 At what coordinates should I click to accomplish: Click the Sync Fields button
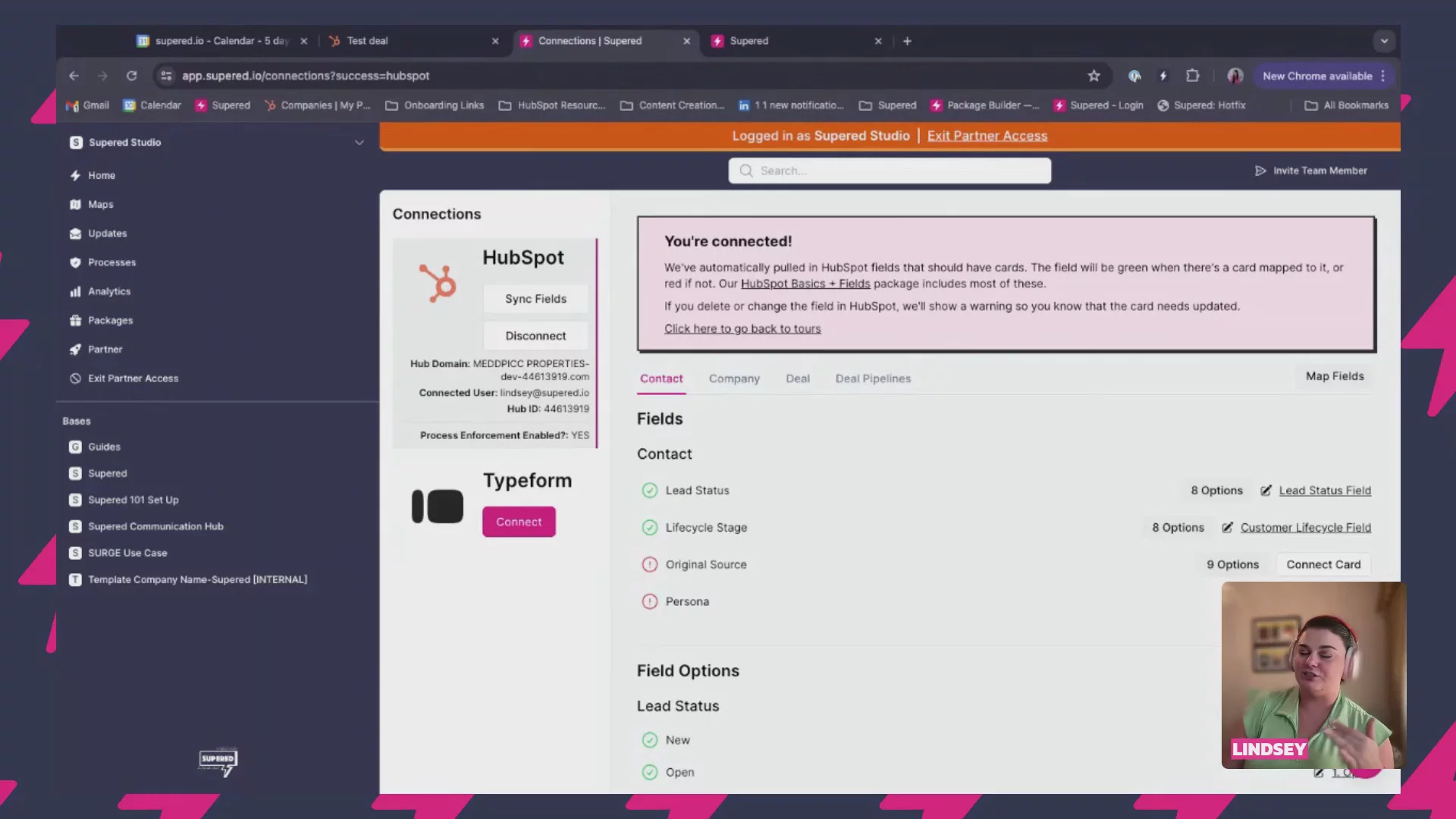coord(535,299)
